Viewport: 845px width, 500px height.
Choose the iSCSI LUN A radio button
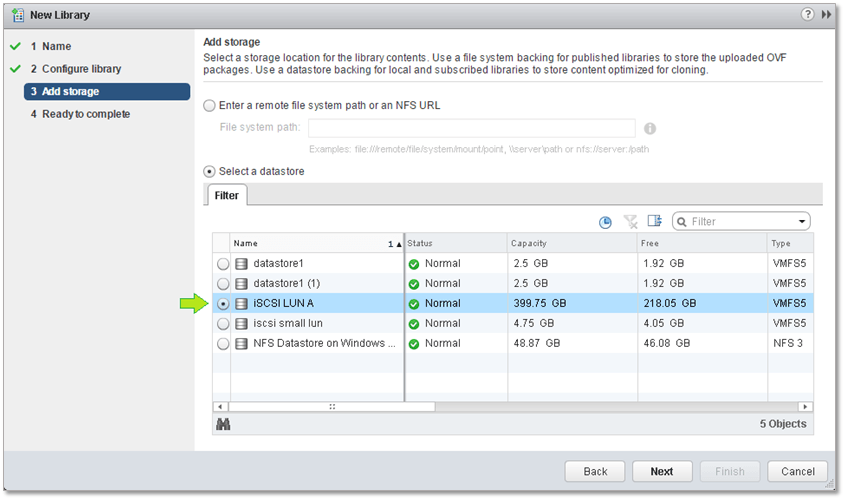tap(223, 304)
